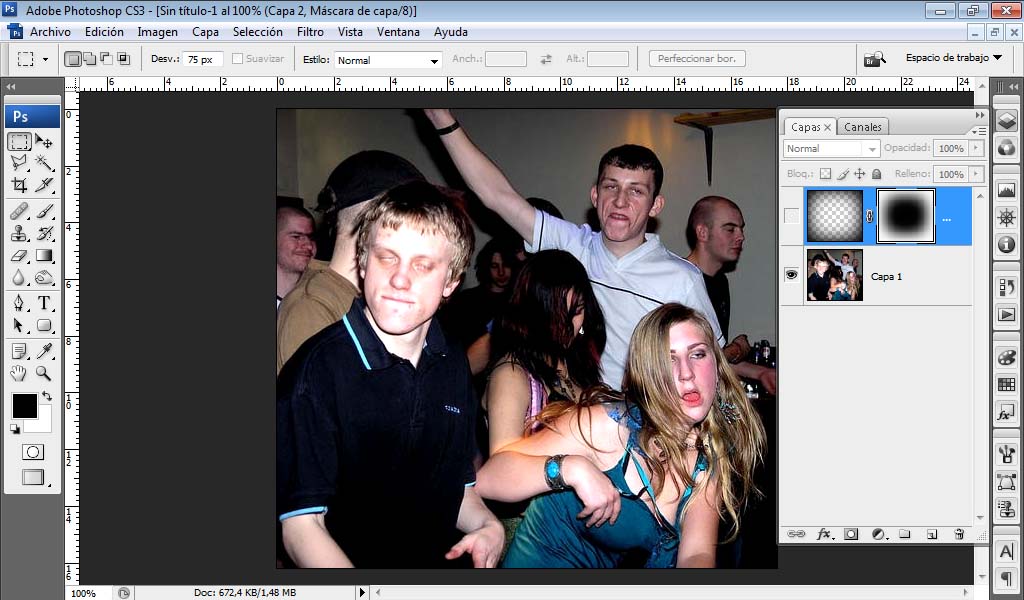Create new adjustment layer
Viewport: 1024px width, 600px height.
[878, 534]
